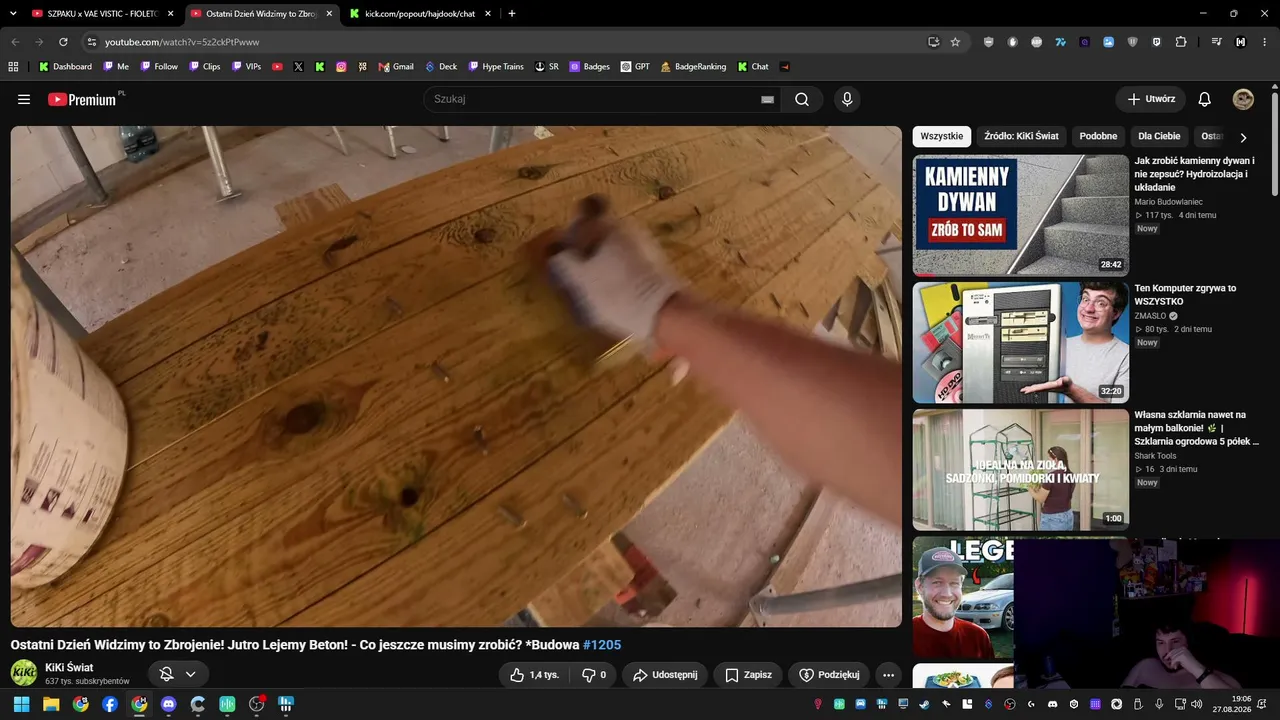Open the #1205 hashtag link in the title

[x=602, y=645]
